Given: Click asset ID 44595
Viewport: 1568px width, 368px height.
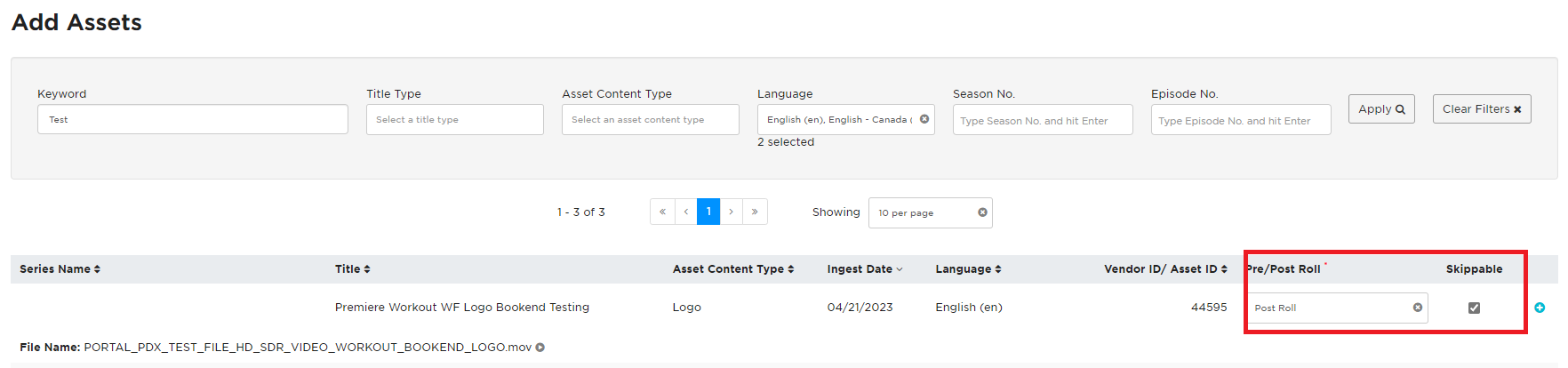Looking at the screenshot, I should tap(1209, 308).
